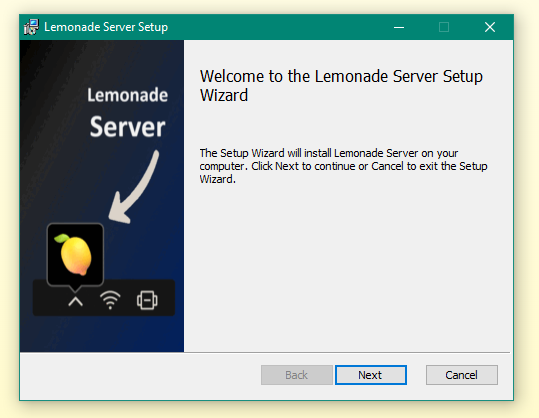539x418 pixels.
Task: Cancel the Lemonade Server setup
Action: point(461,375)
